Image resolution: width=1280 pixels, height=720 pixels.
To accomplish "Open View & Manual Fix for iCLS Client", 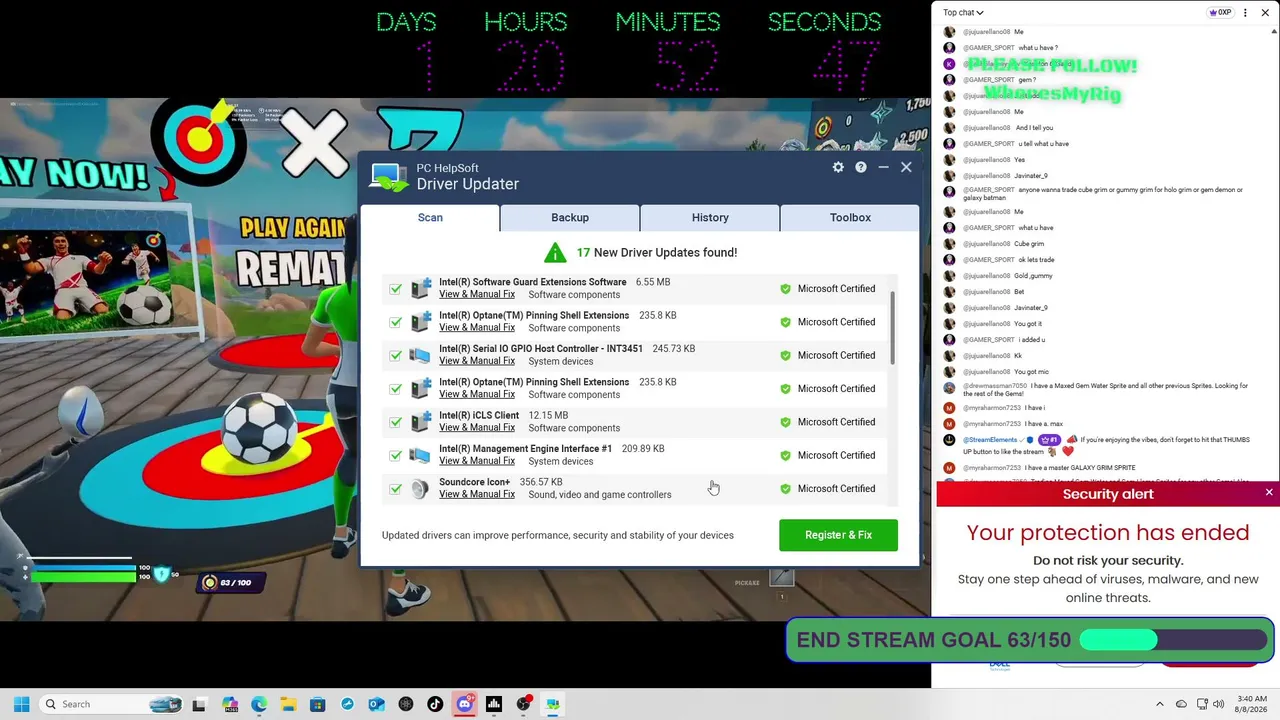I will [x=477, y=428].
